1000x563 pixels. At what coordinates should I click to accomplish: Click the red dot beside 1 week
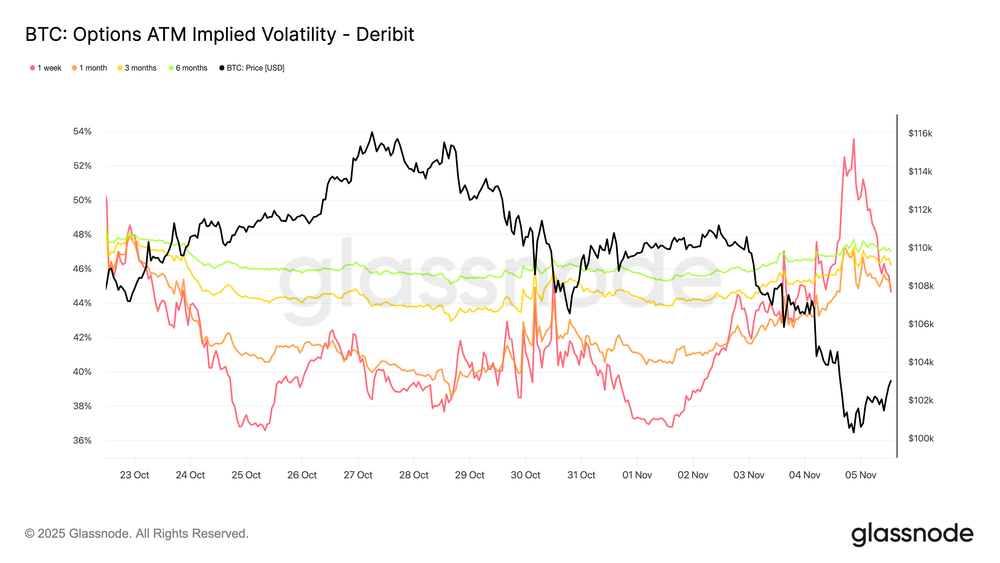[x=31, y=68]
